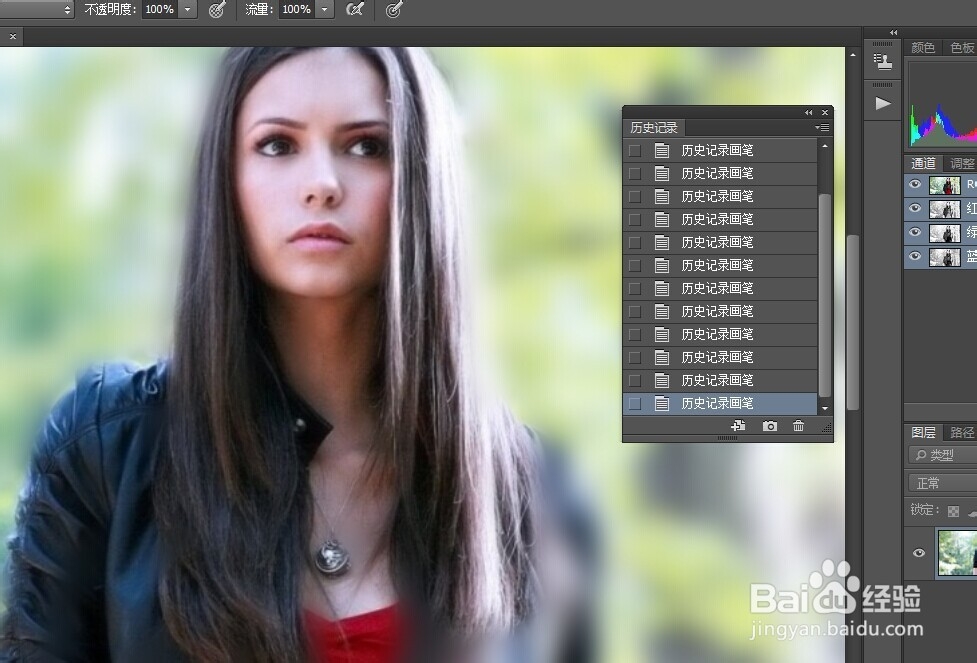
Task: Hide the RGB composite channel
Action: coord(915,184)
